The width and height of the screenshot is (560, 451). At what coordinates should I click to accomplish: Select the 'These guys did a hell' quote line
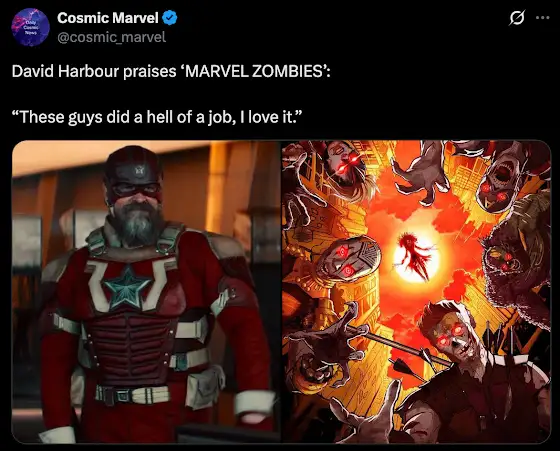pos(157,117)
